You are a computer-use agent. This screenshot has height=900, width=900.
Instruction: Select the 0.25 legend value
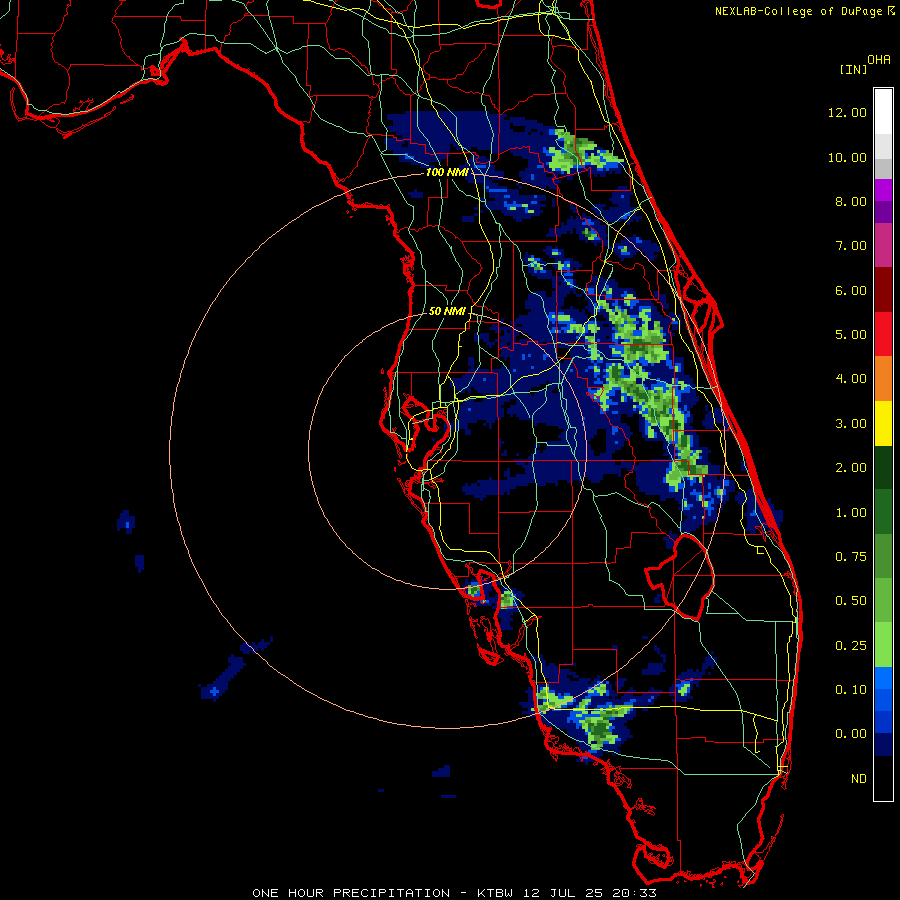[x=851, y=646]
